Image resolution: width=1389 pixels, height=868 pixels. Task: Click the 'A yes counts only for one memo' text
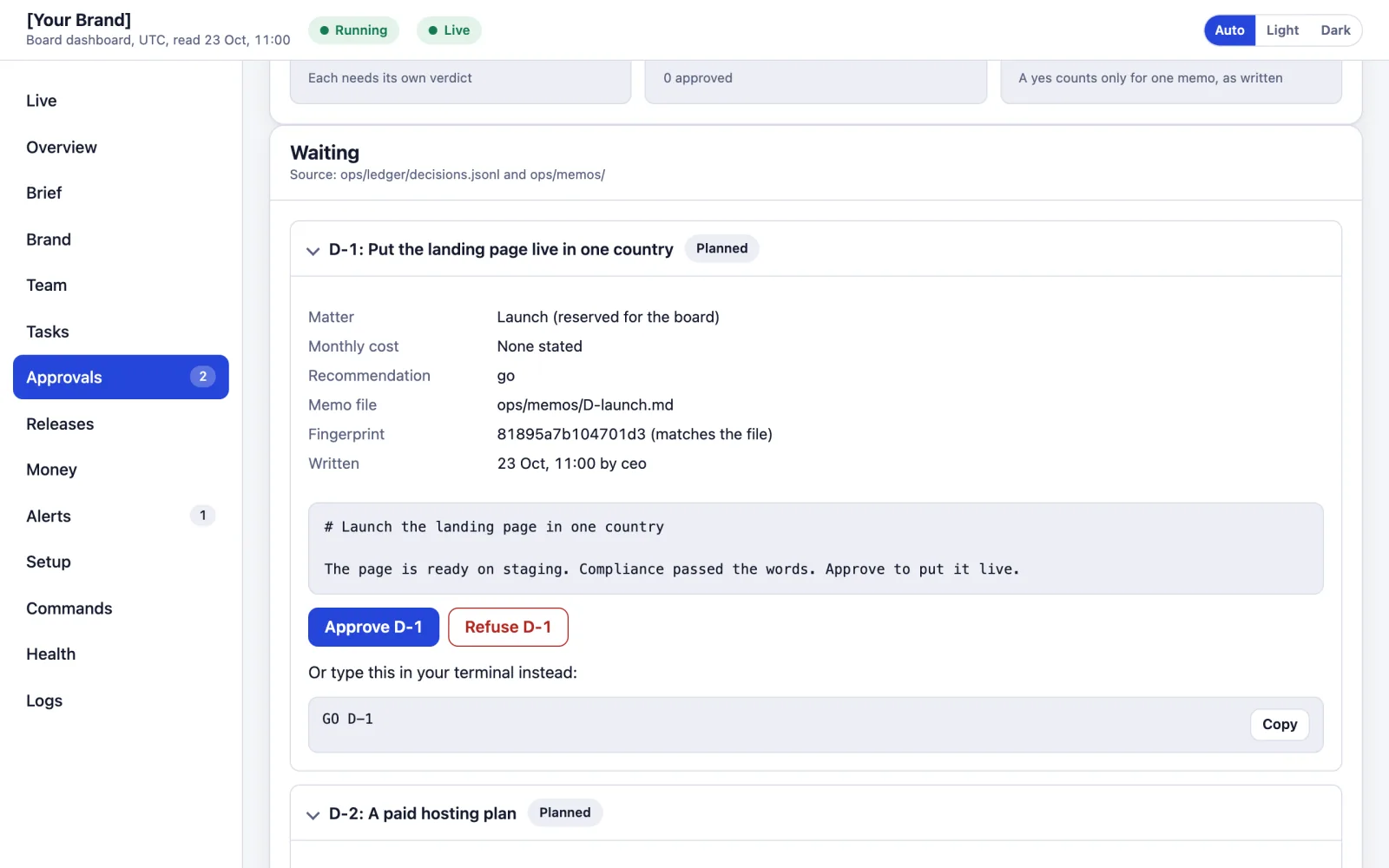coord(1150,78)
